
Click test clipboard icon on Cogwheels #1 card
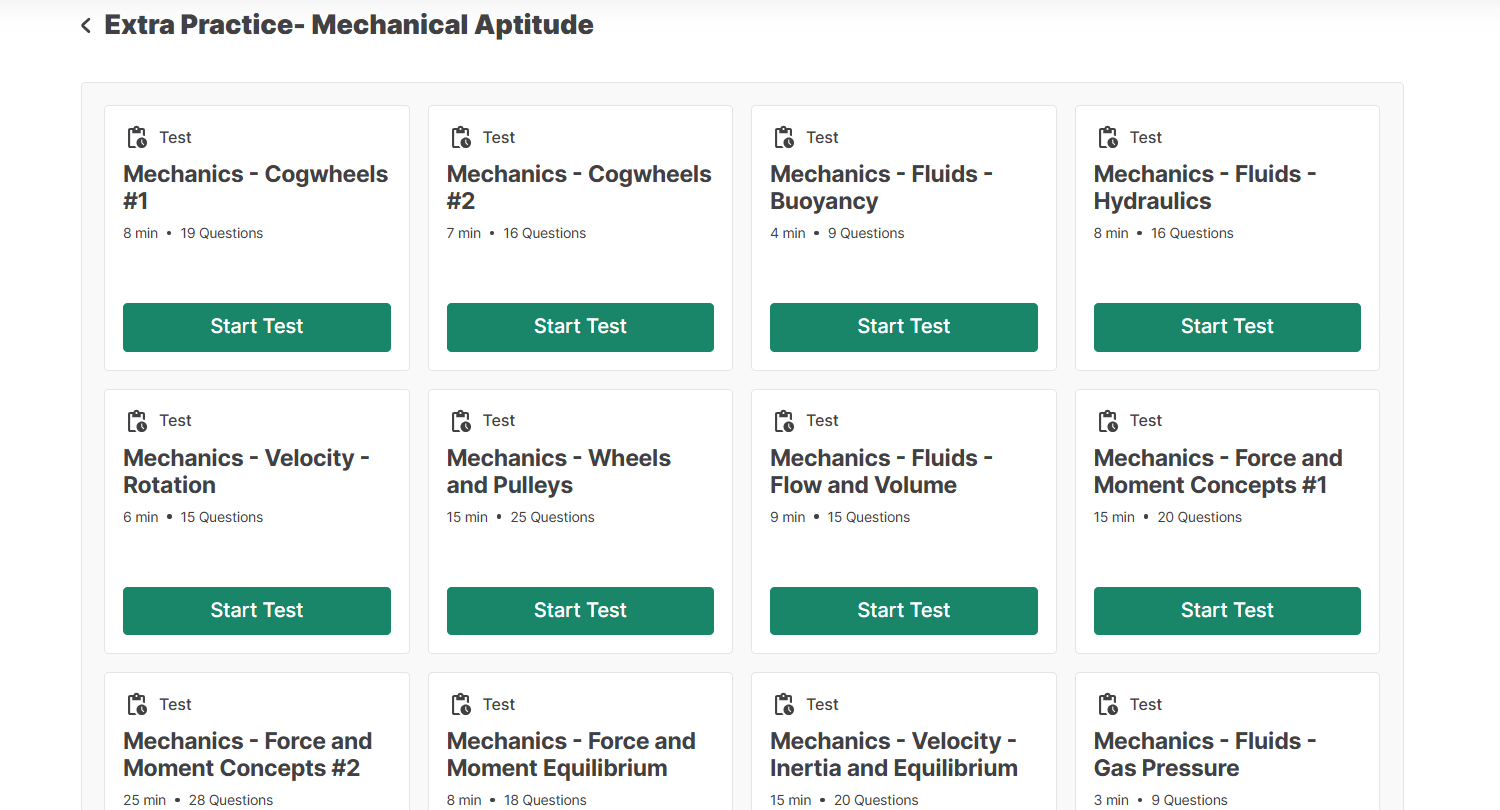[137, 137]
